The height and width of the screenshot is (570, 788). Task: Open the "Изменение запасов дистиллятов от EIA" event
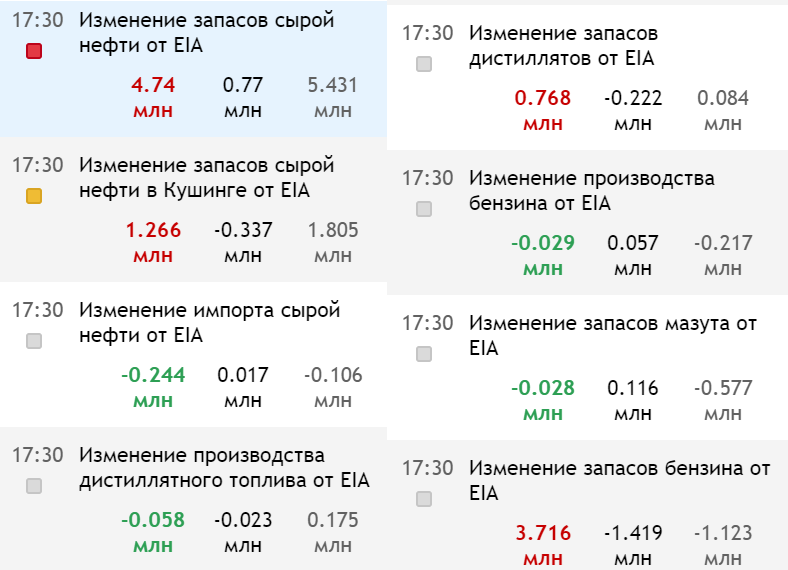563,46
